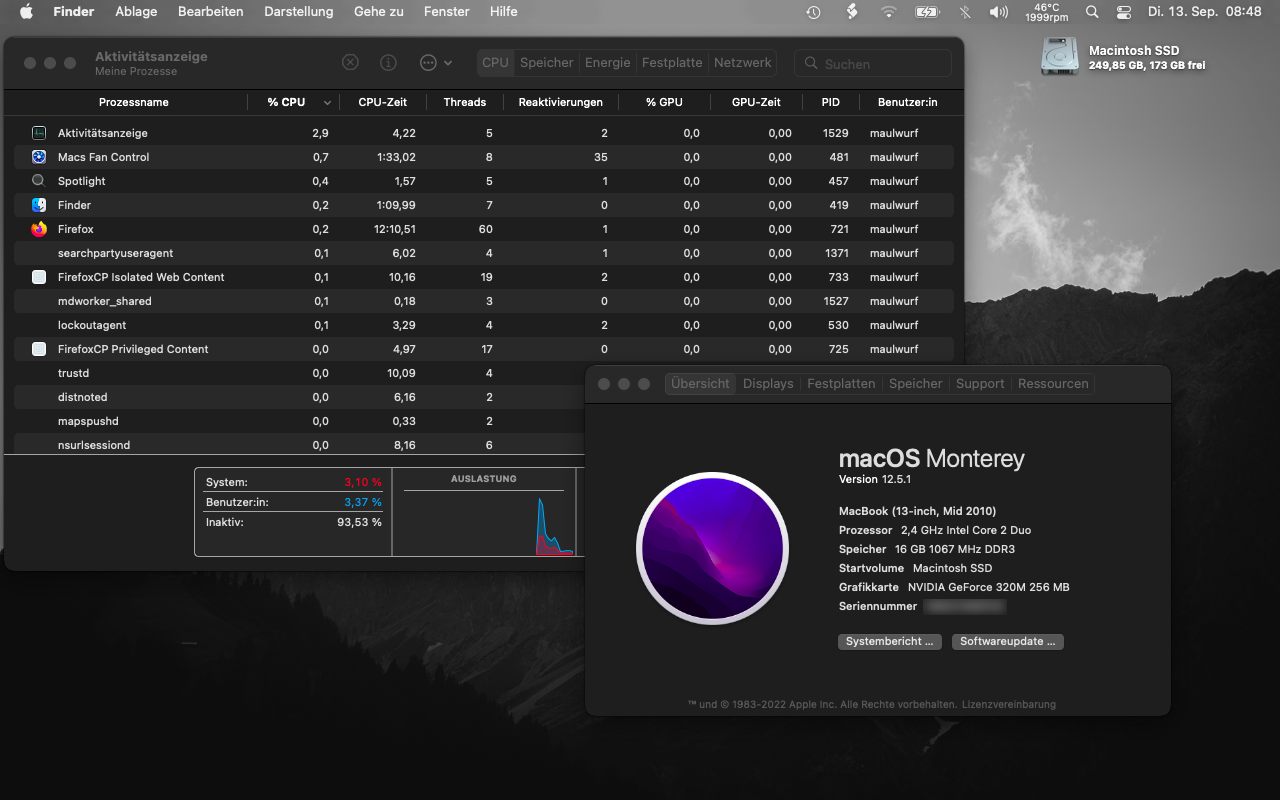Image resolution: width=1280 pixels, height=800 pixels.
Task: Sort by the PID column header
Action: [x=831, y=102]
